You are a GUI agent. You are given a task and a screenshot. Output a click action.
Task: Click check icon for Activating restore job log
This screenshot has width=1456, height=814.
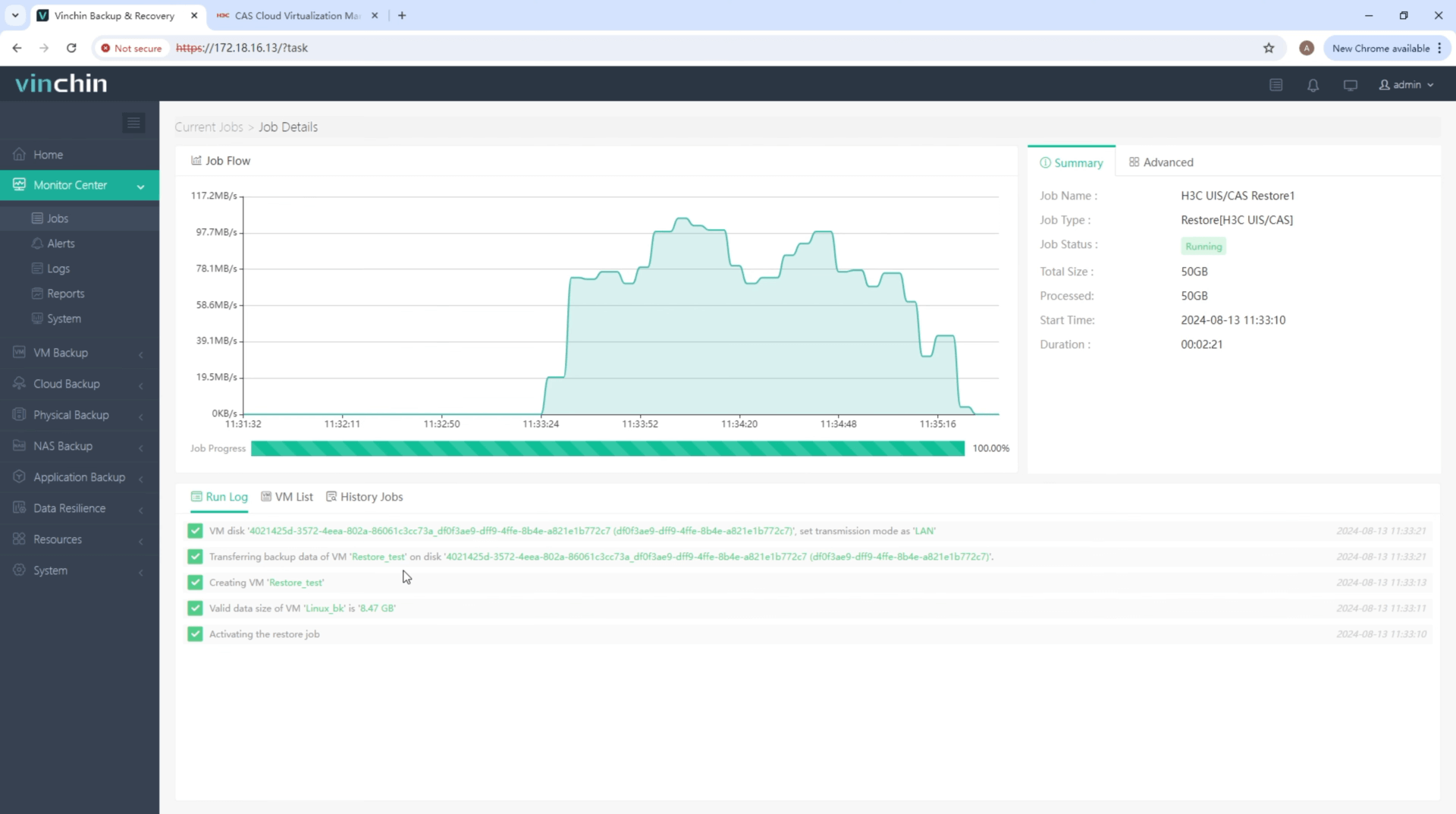[x=195, y=634]
